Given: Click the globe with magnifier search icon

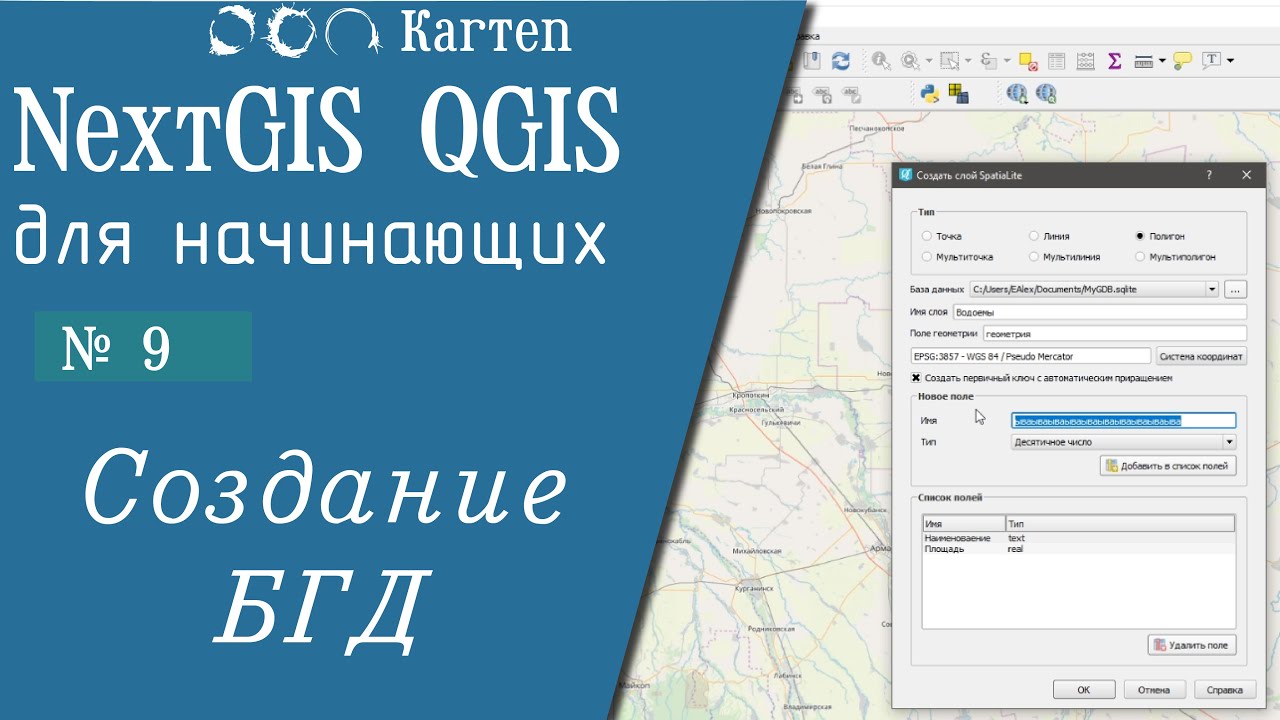Looking at the screenshot, I should pyautogui.click(x=1046, y=94).
